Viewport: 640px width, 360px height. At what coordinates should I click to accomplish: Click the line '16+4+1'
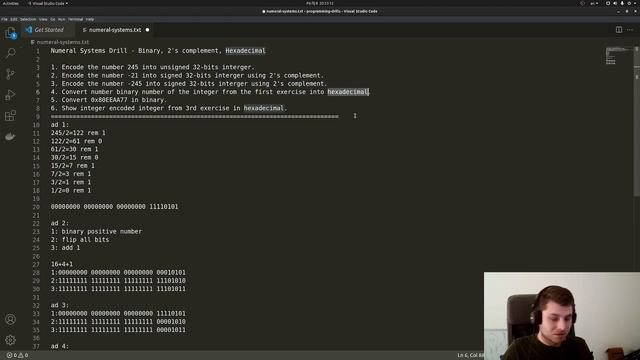62,264
